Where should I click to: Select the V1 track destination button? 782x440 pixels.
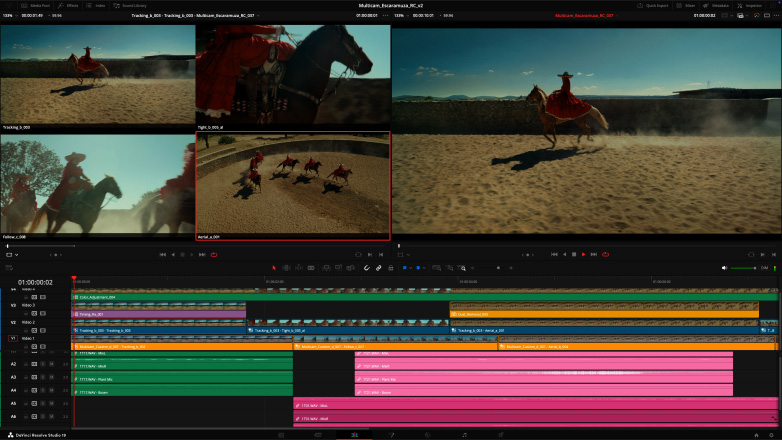click(x=13, y=338)
